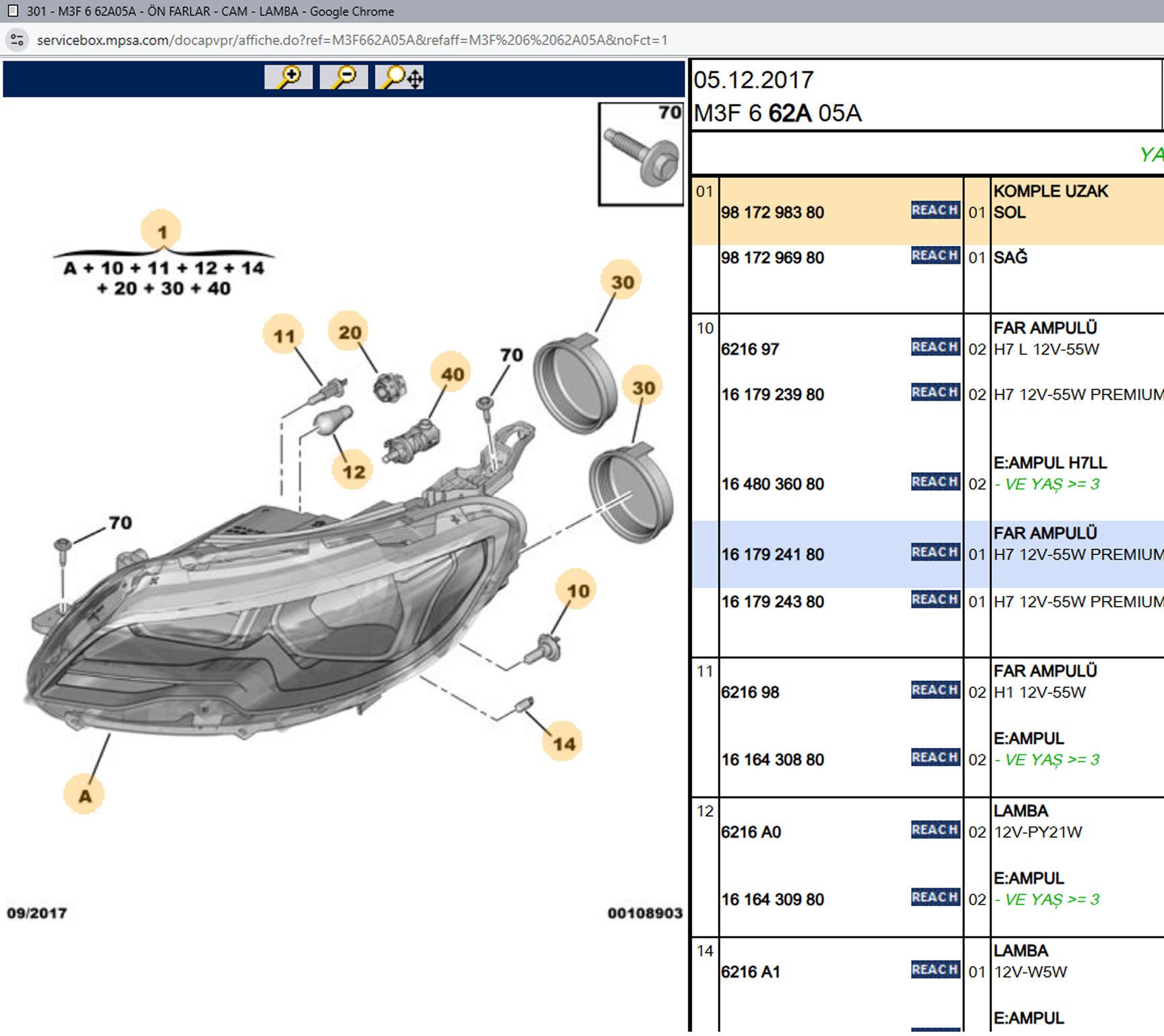
Task: Click the REACH badge beside 16 179 241 80
Action: point(935,552)
